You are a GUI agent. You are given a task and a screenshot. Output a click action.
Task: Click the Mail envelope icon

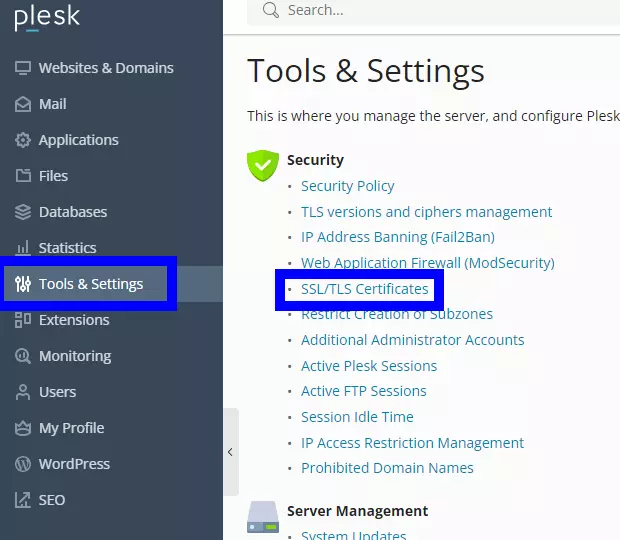(23, 104)
